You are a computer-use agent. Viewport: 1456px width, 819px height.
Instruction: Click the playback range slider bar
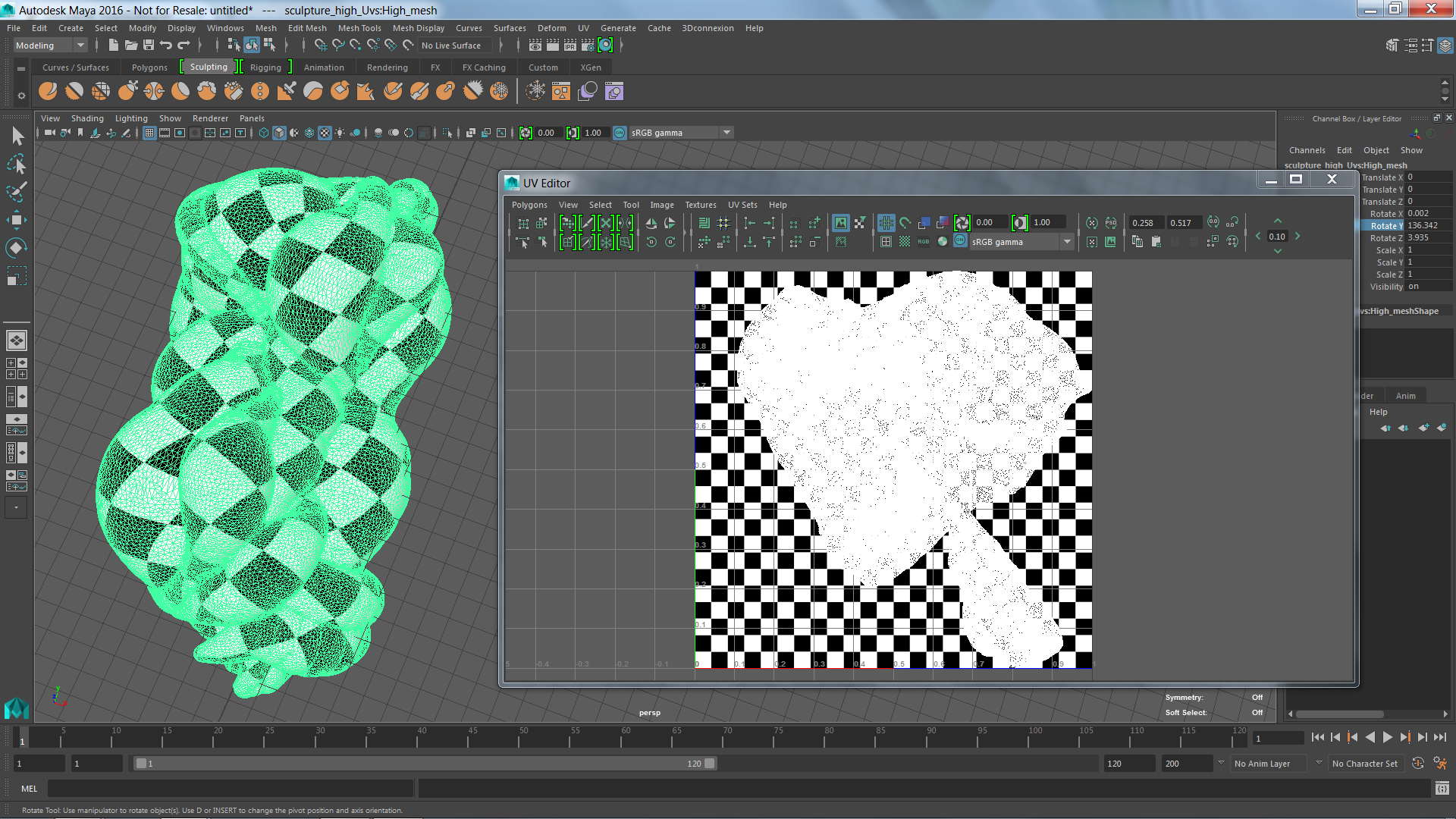(425, 764)
